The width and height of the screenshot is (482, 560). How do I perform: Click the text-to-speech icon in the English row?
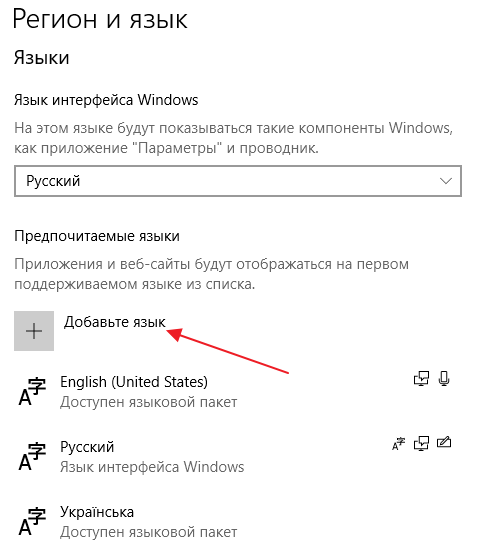pos(421,379)
